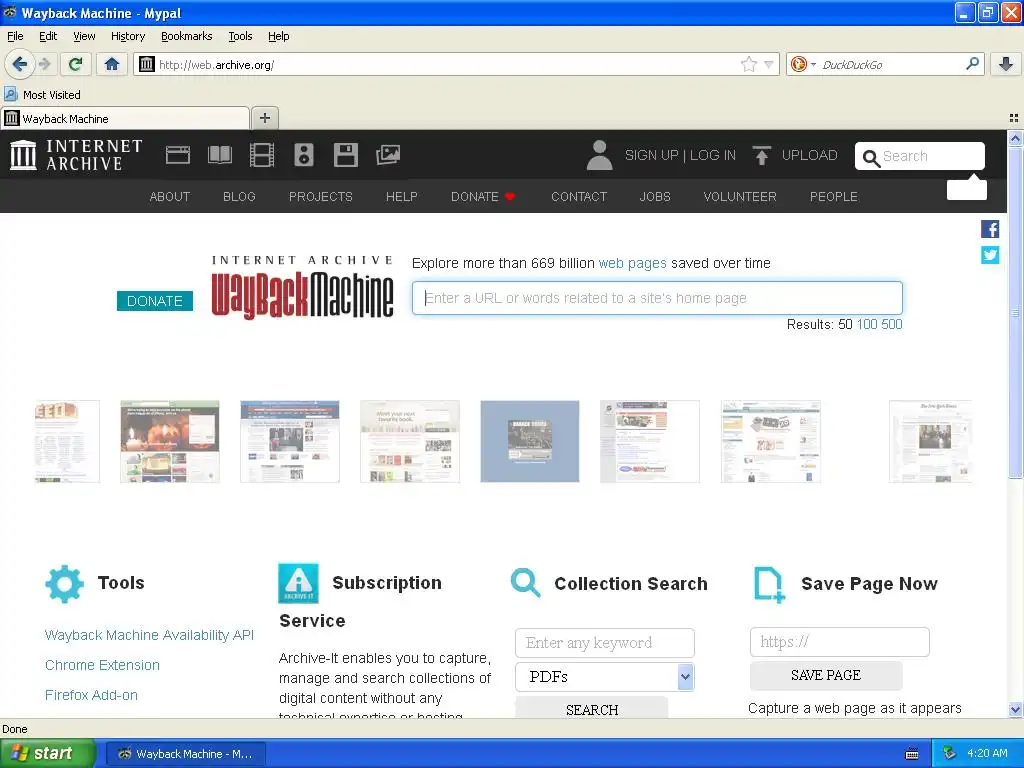1024x768 pixels.
Task: Click the magnifier in DuckDuckGo box
Action: [972, 63]
